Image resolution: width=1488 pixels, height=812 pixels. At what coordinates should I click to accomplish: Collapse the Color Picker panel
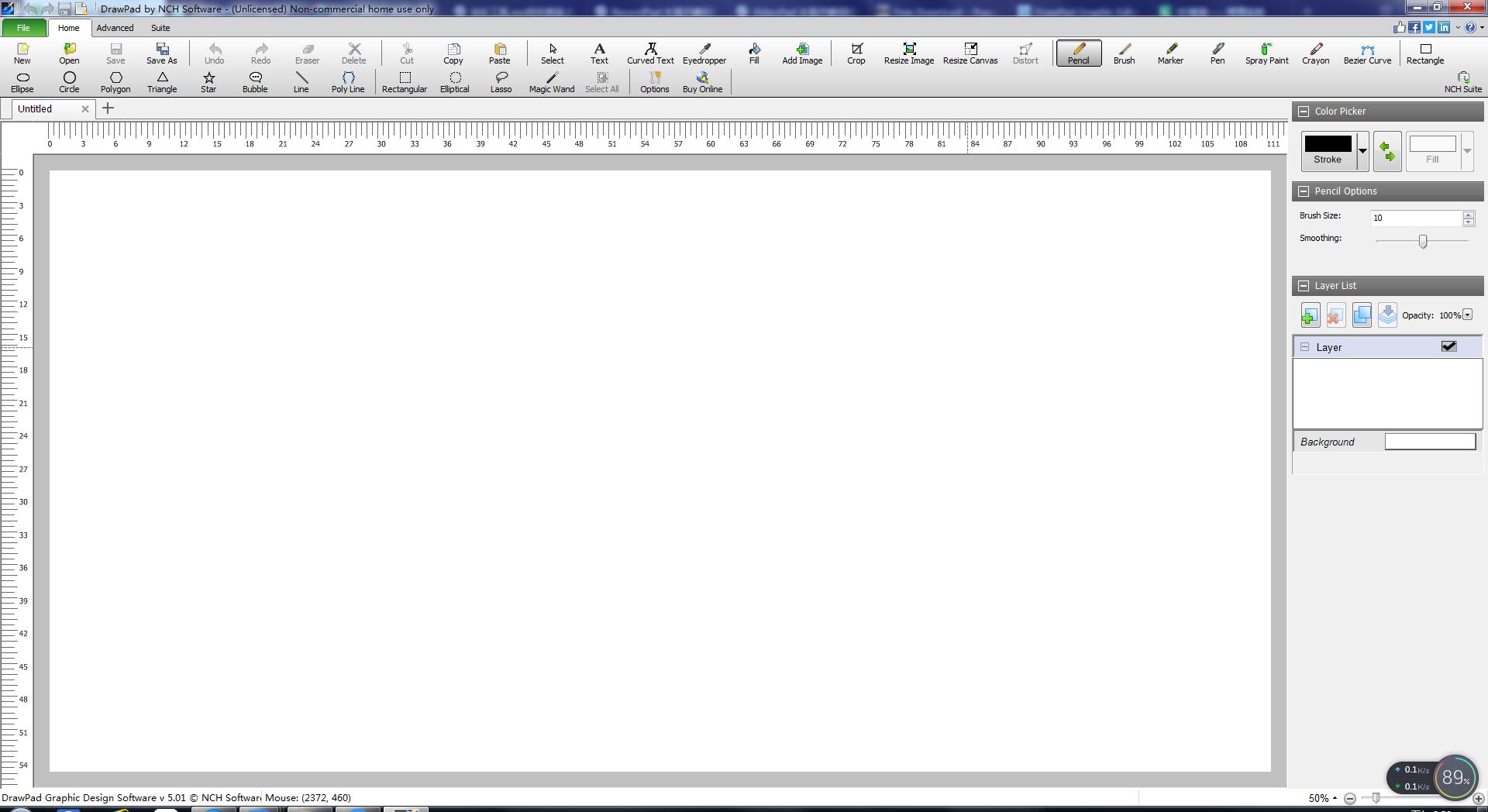coord(1304,111)
